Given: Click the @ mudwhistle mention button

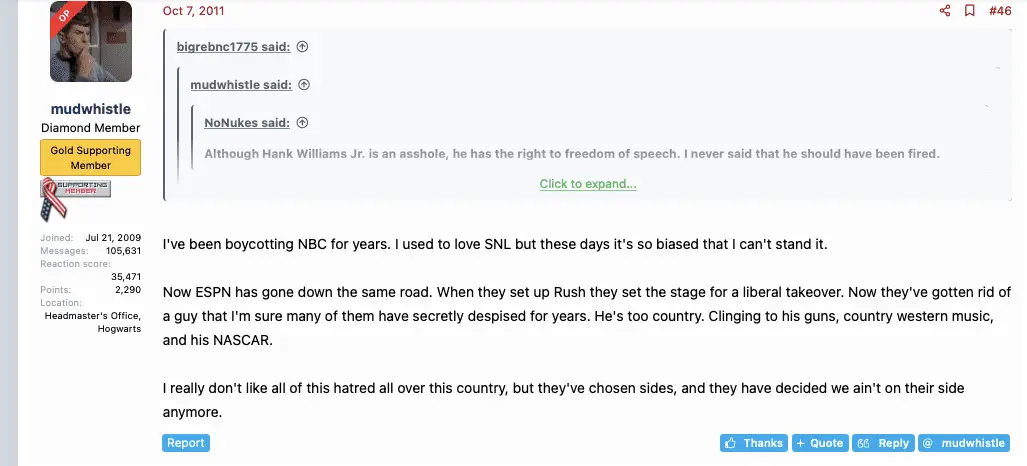Looking at the screenshot, I should point(963,443).
